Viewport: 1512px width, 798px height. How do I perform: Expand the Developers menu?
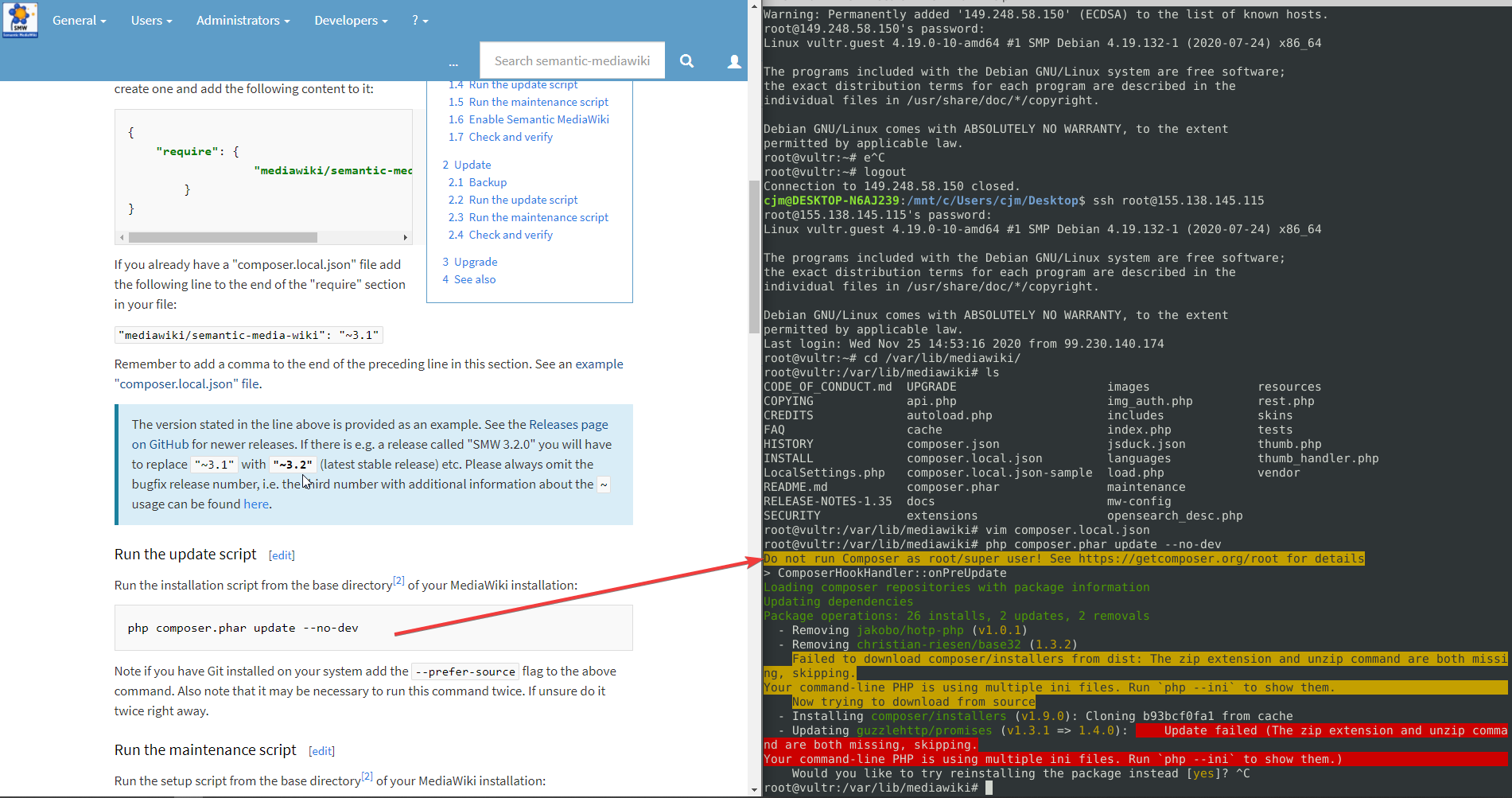click(x=351, y=20)
